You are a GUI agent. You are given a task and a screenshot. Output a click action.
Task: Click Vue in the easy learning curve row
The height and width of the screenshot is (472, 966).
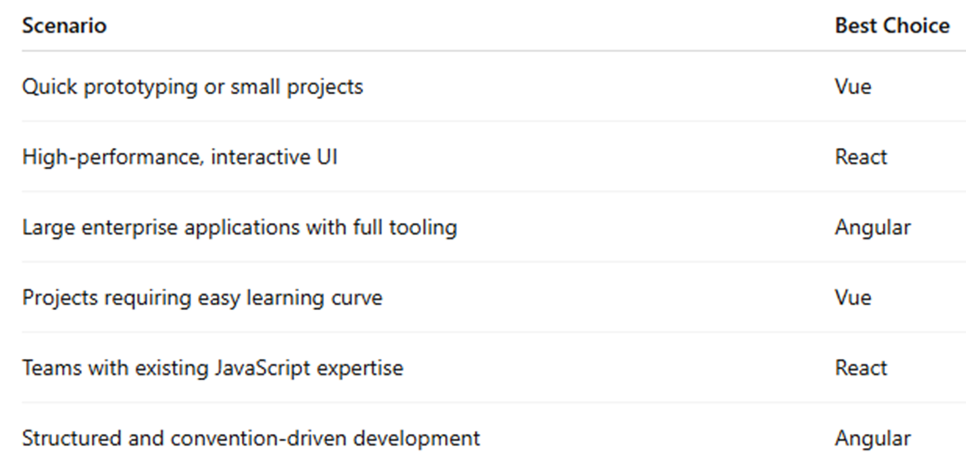click(853, 298)
